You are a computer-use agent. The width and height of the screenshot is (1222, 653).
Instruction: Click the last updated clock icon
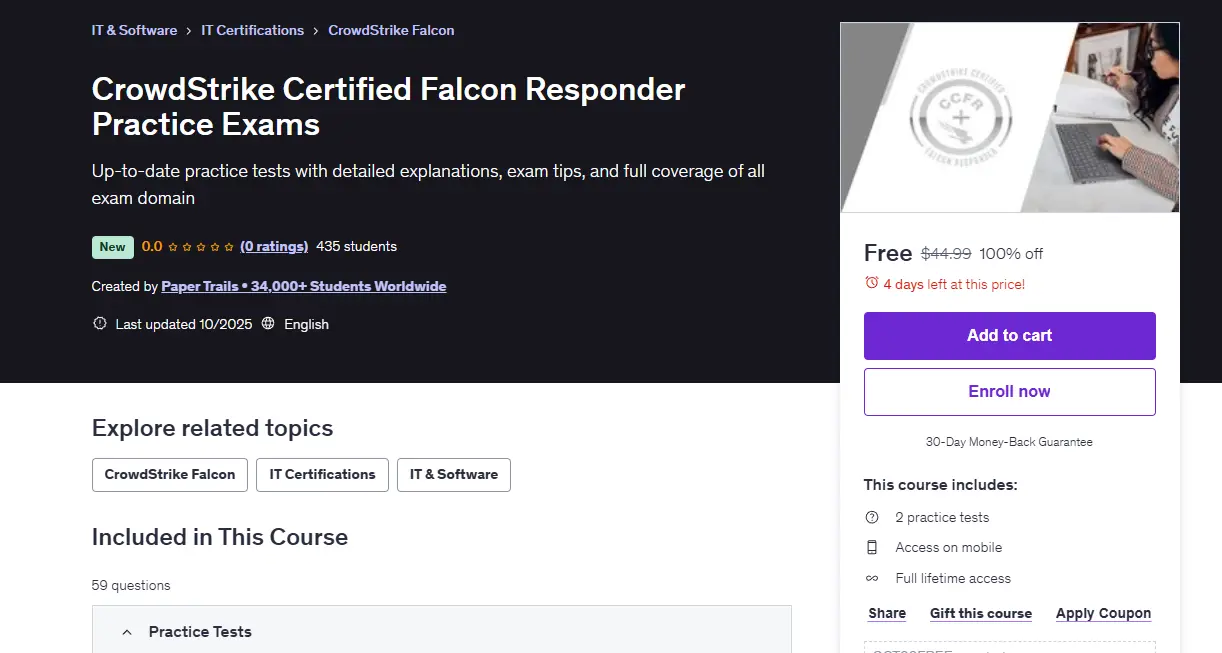coord(99,324)
